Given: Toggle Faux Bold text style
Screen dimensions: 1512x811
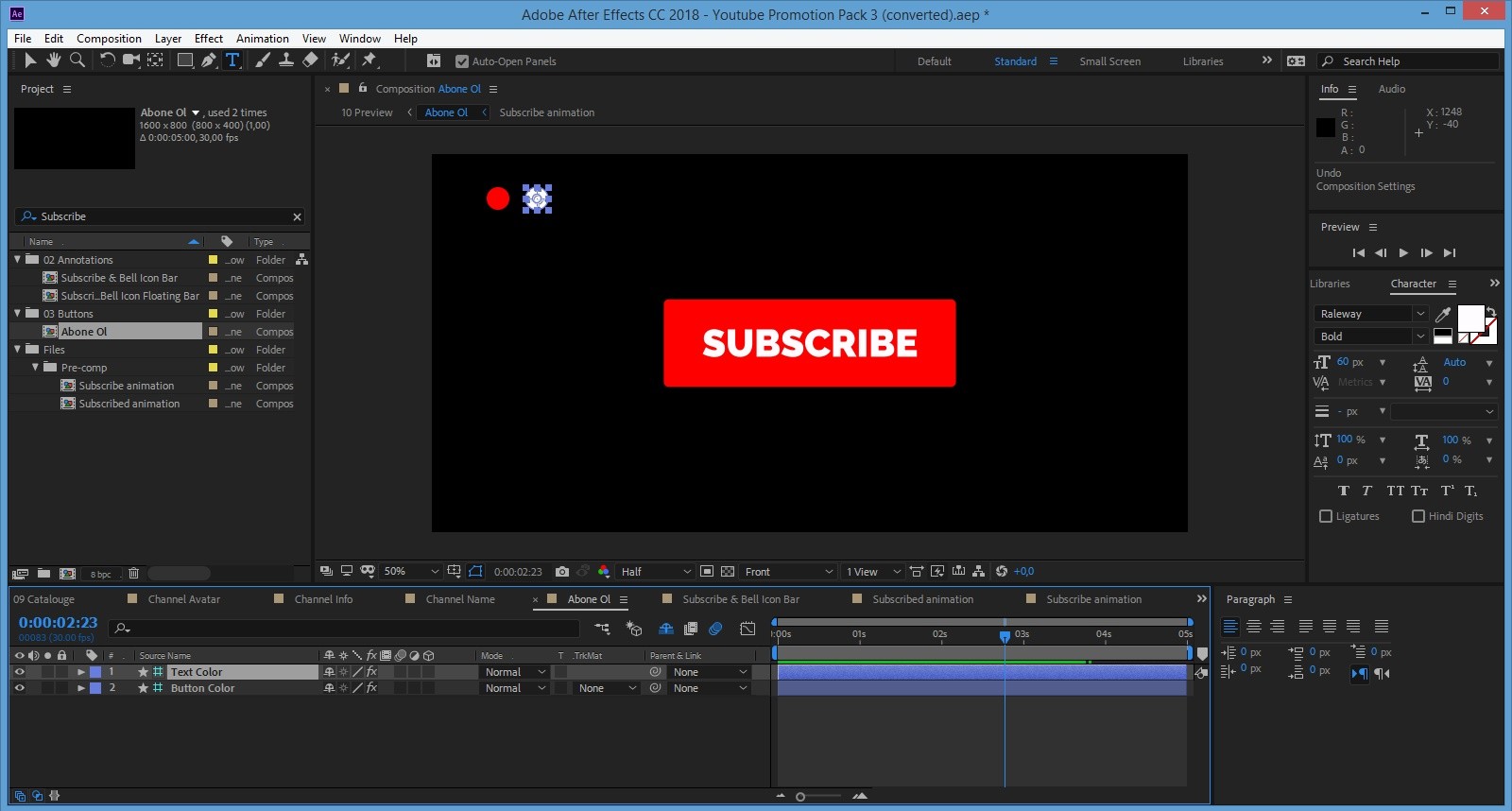Looking at the screenshot, I should 1344,491.
